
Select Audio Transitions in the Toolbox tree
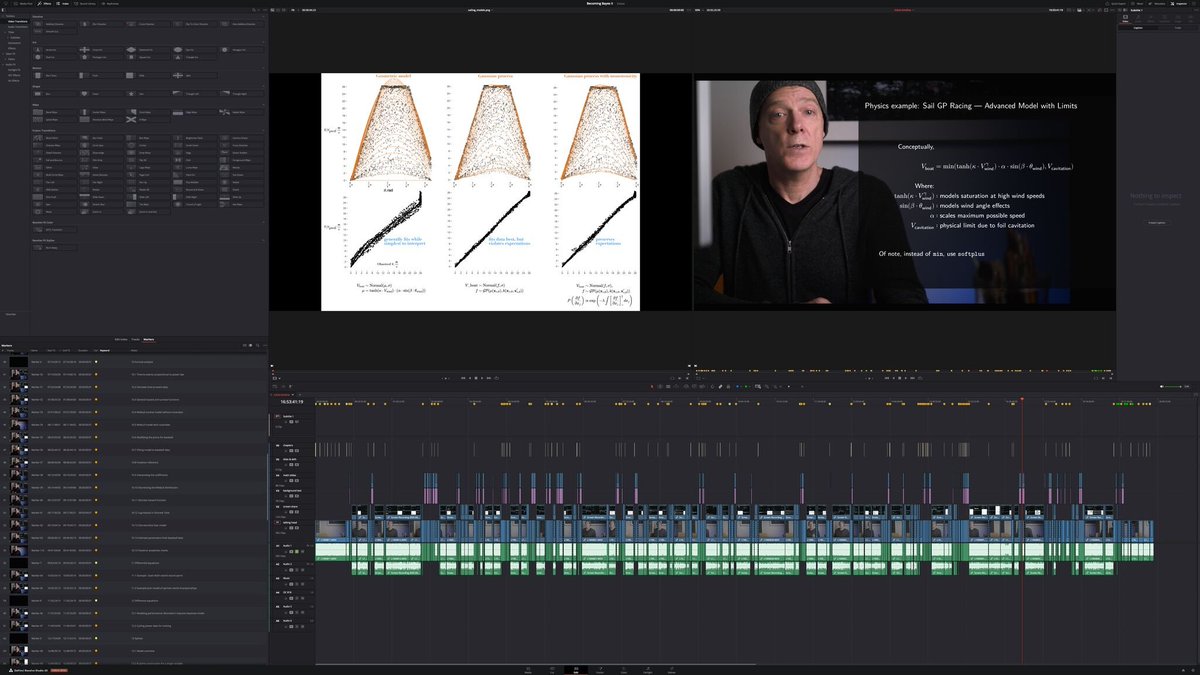pos(17,27)
